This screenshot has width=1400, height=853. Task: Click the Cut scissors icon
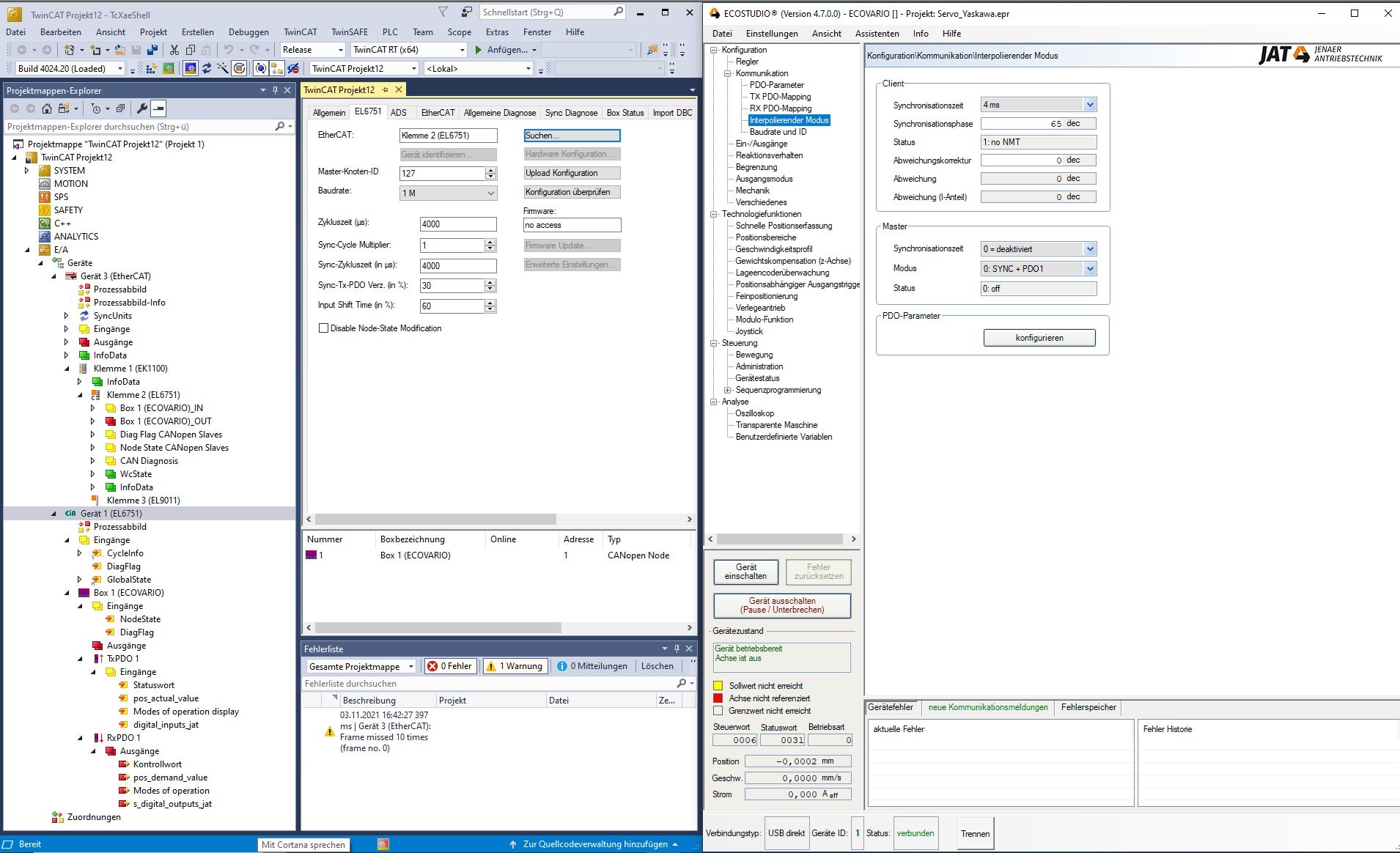click(174, 50)
